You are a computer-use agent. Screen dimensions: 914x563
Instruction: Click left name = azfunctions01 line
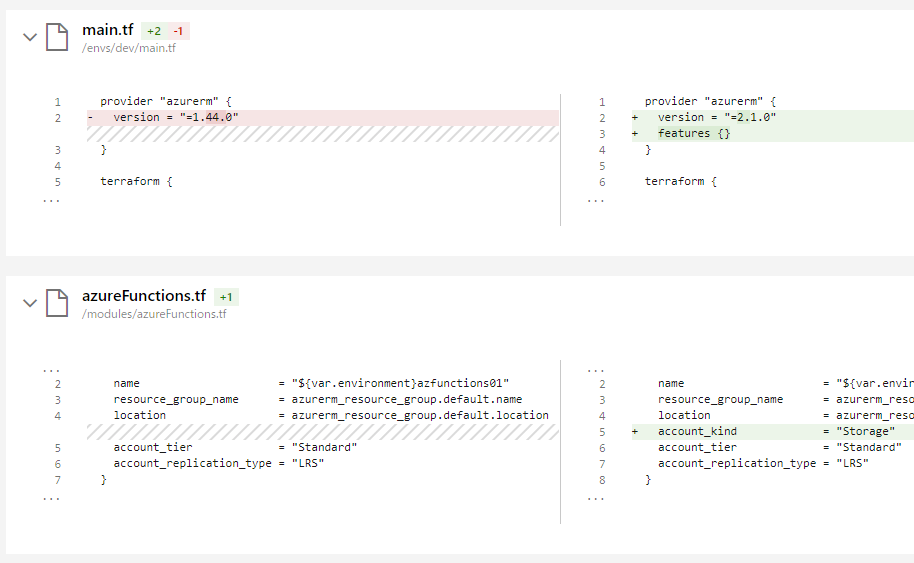point(311,383)
